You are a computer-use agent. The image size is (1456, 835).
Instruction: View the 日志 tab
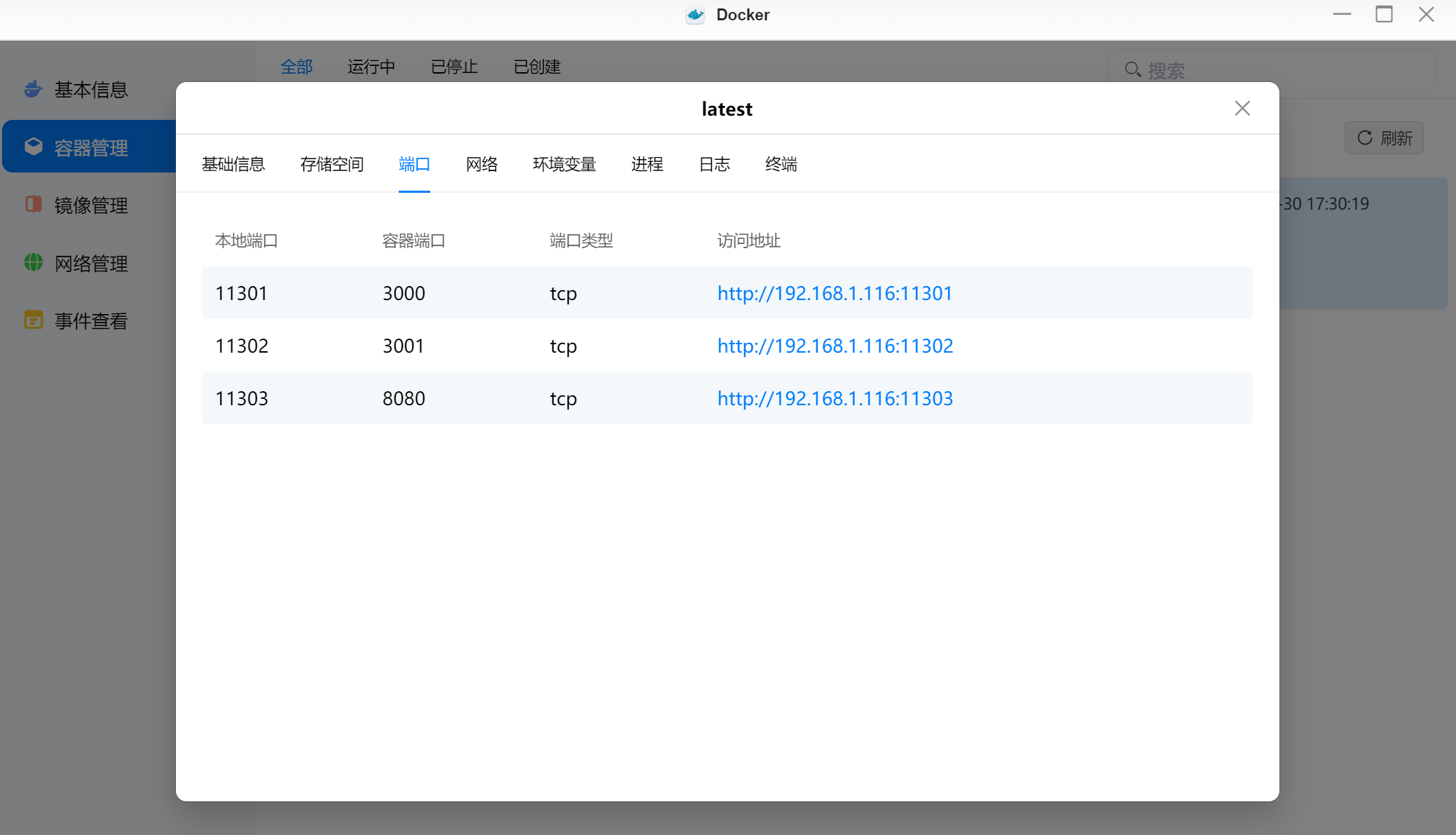tap(714, 164)
